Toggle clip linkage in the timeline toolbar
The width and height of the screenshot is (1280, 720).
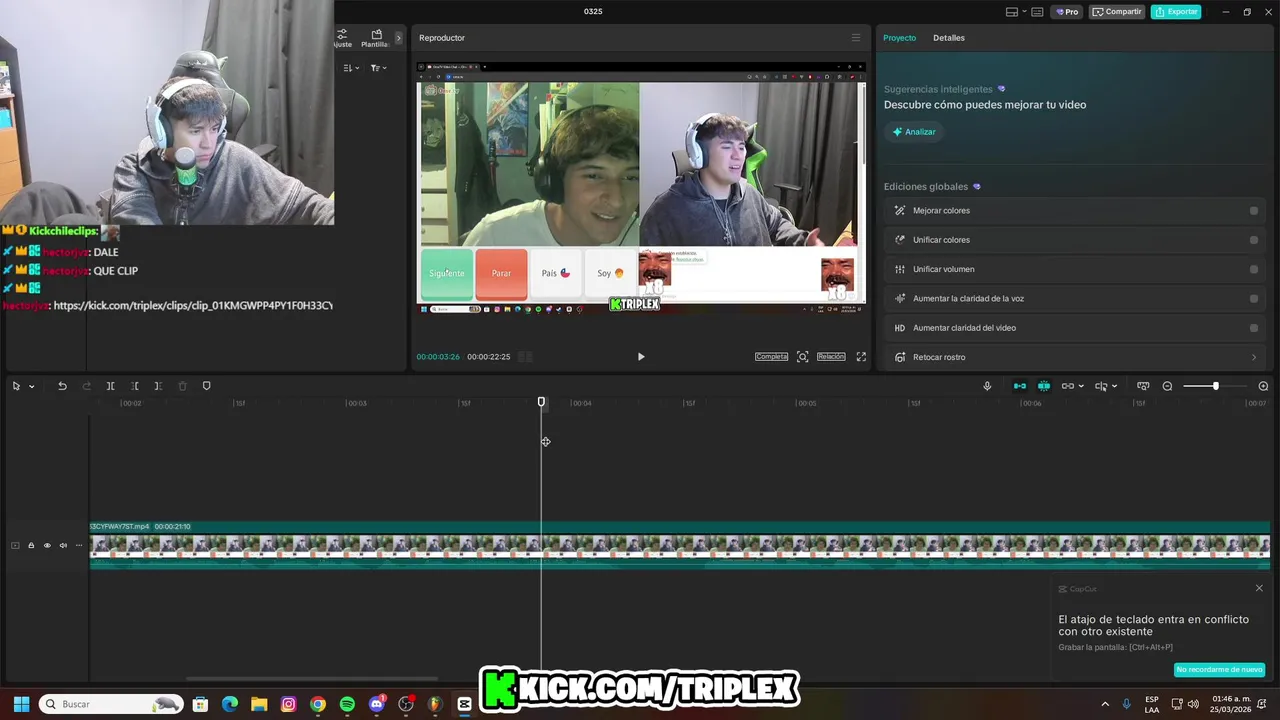tap(1068, 386)
